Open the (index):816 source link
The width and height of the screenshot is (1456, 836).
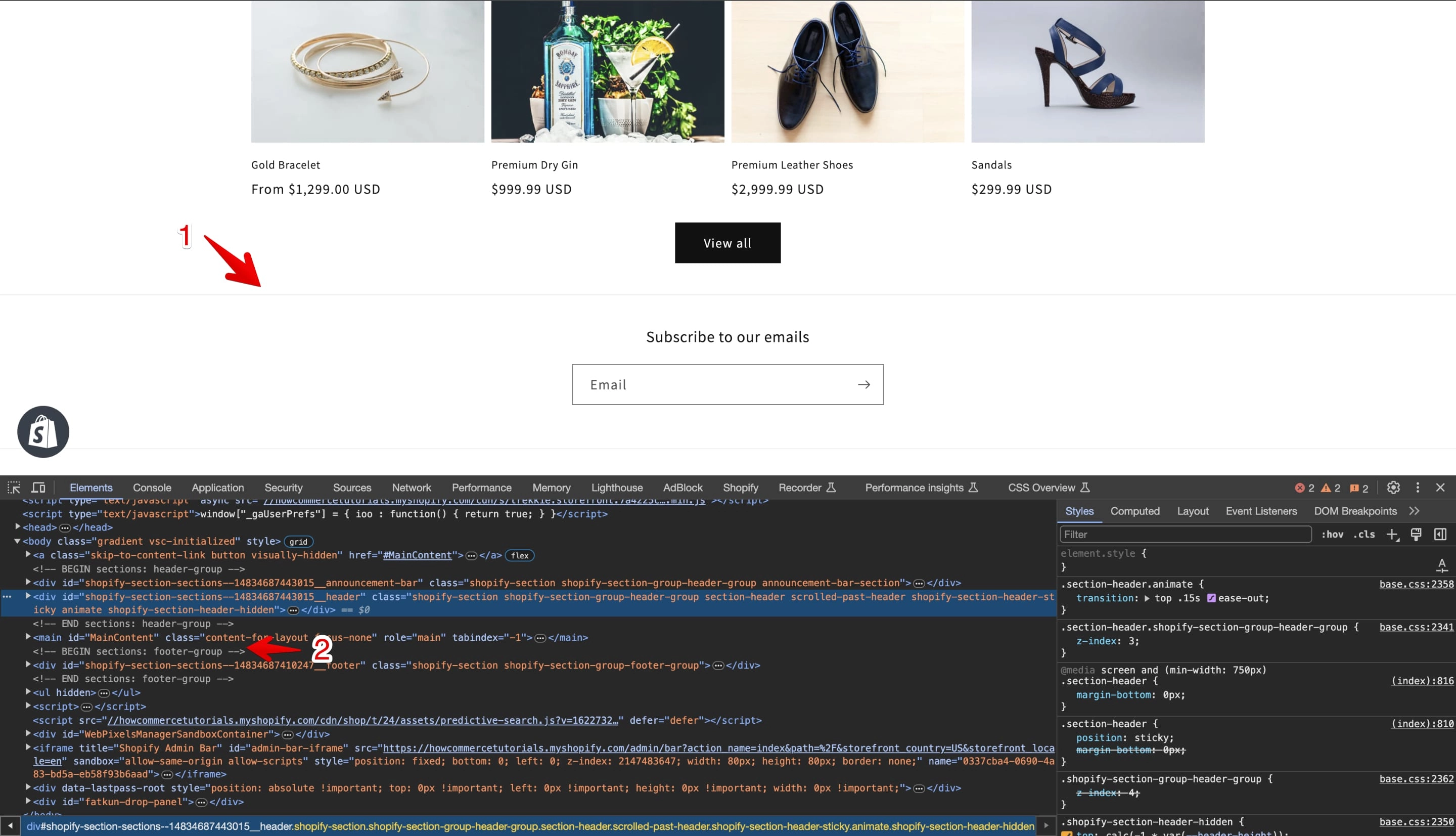coord(1423,681)
